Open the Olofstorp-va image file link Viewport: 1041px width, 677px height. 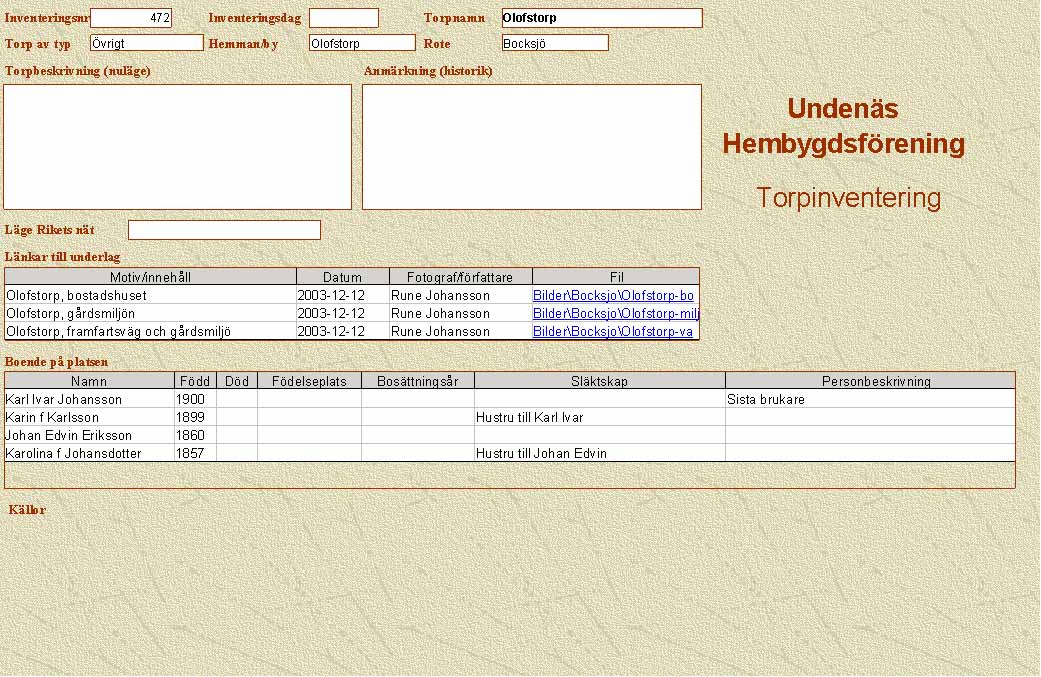[613, 332]
